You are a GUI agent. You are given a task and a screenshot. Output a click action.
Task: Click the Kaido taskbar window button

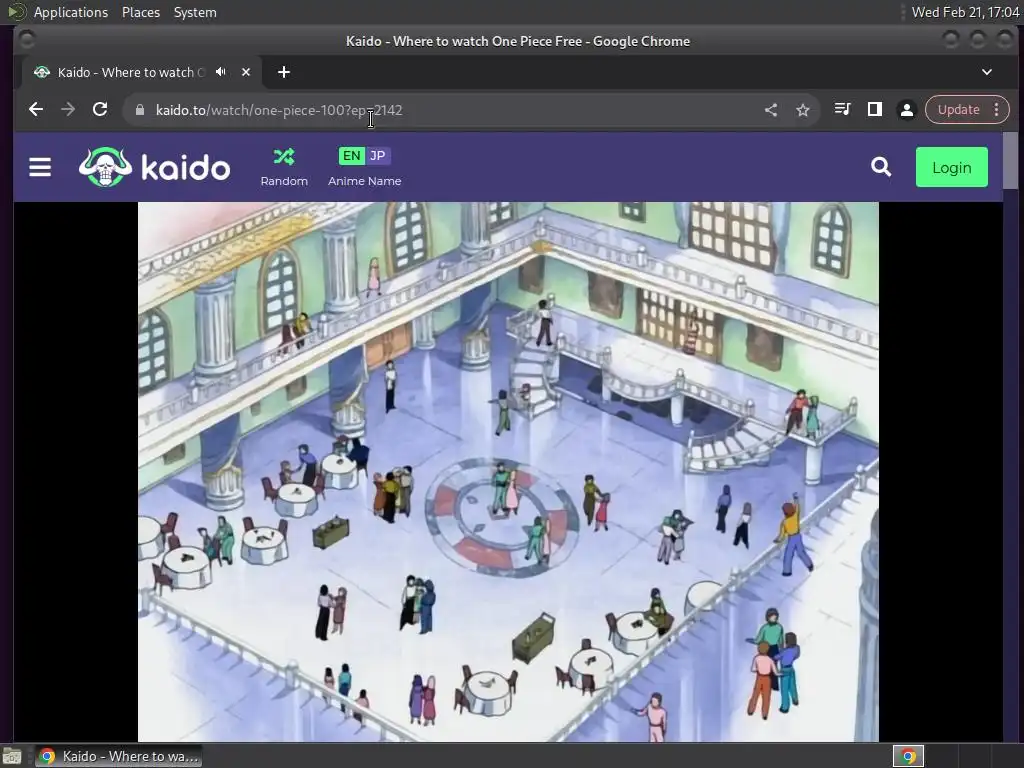pyautogui.click(x=118, y=756)
